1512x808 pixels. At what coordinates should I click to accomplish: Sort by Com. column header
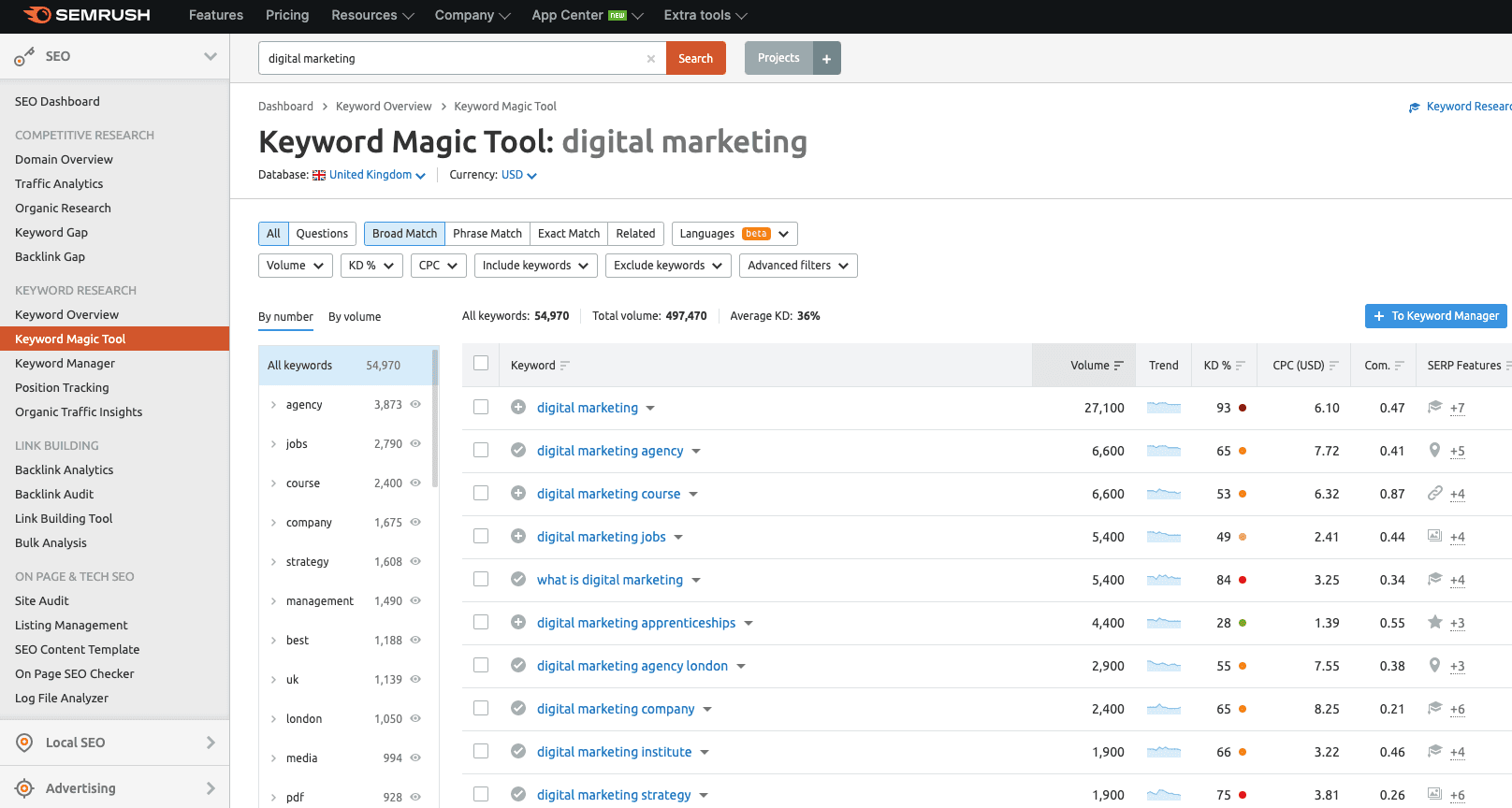click(1384, 366)
